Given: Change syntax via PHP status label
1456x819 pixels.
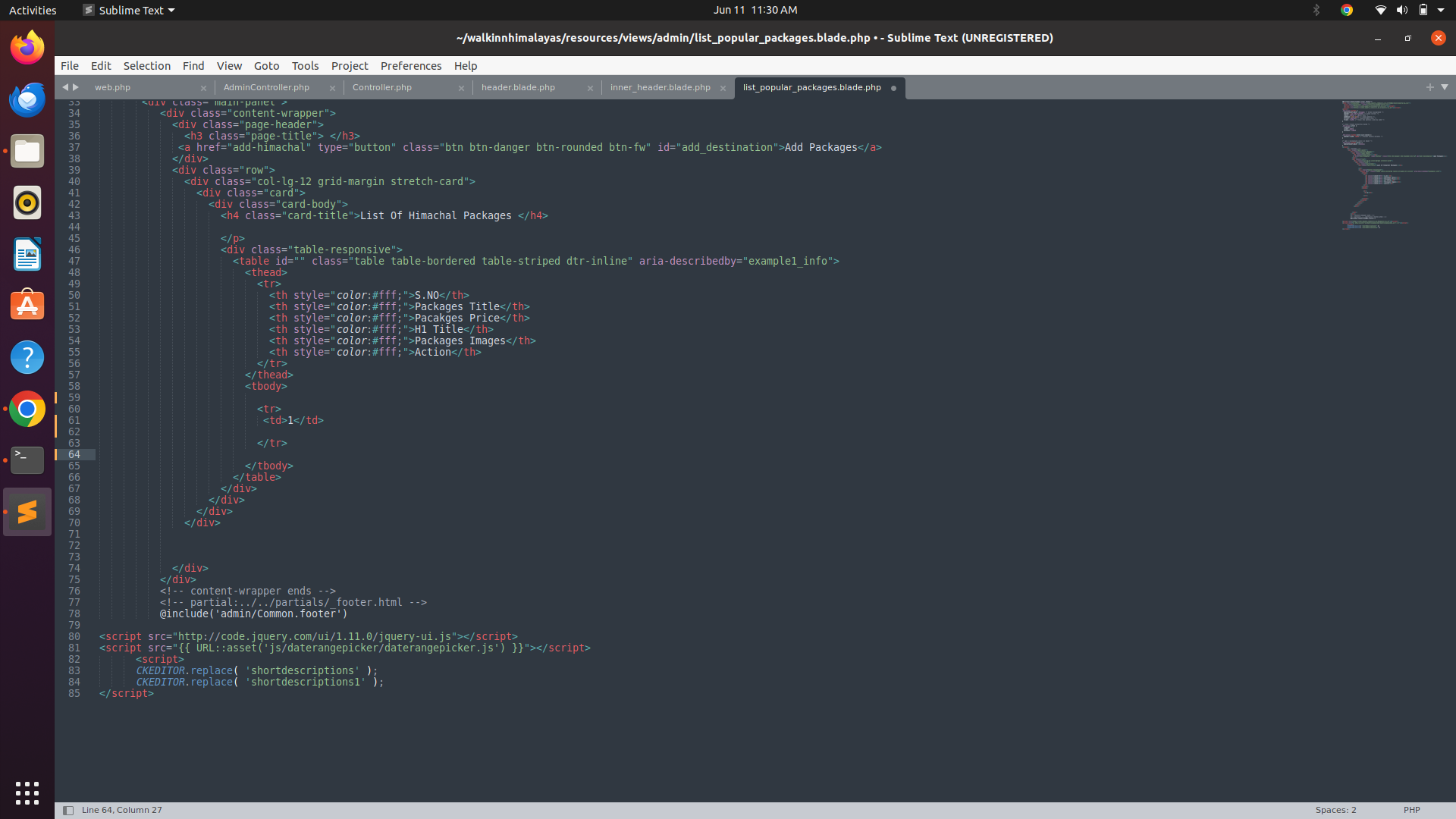Looking at the screenshot, I should [x=1411, y=810].
